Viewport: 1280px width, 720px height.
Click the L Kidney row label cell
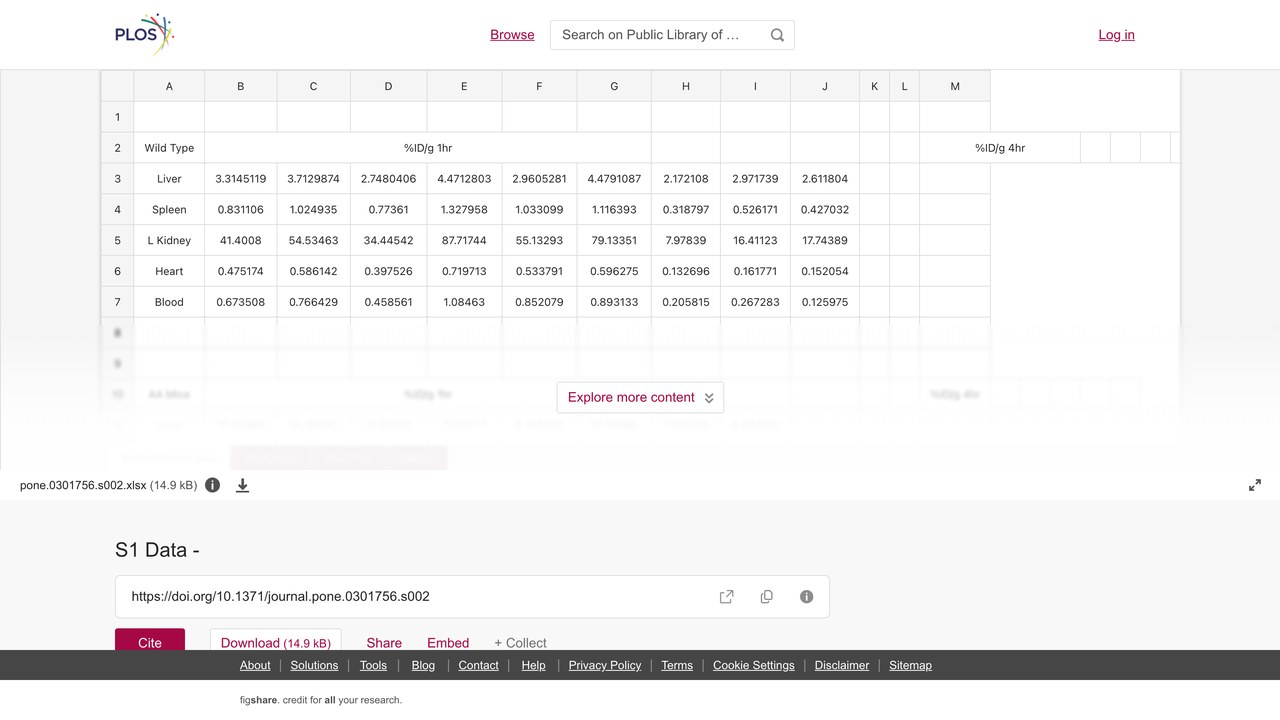[x=169, y=240]
